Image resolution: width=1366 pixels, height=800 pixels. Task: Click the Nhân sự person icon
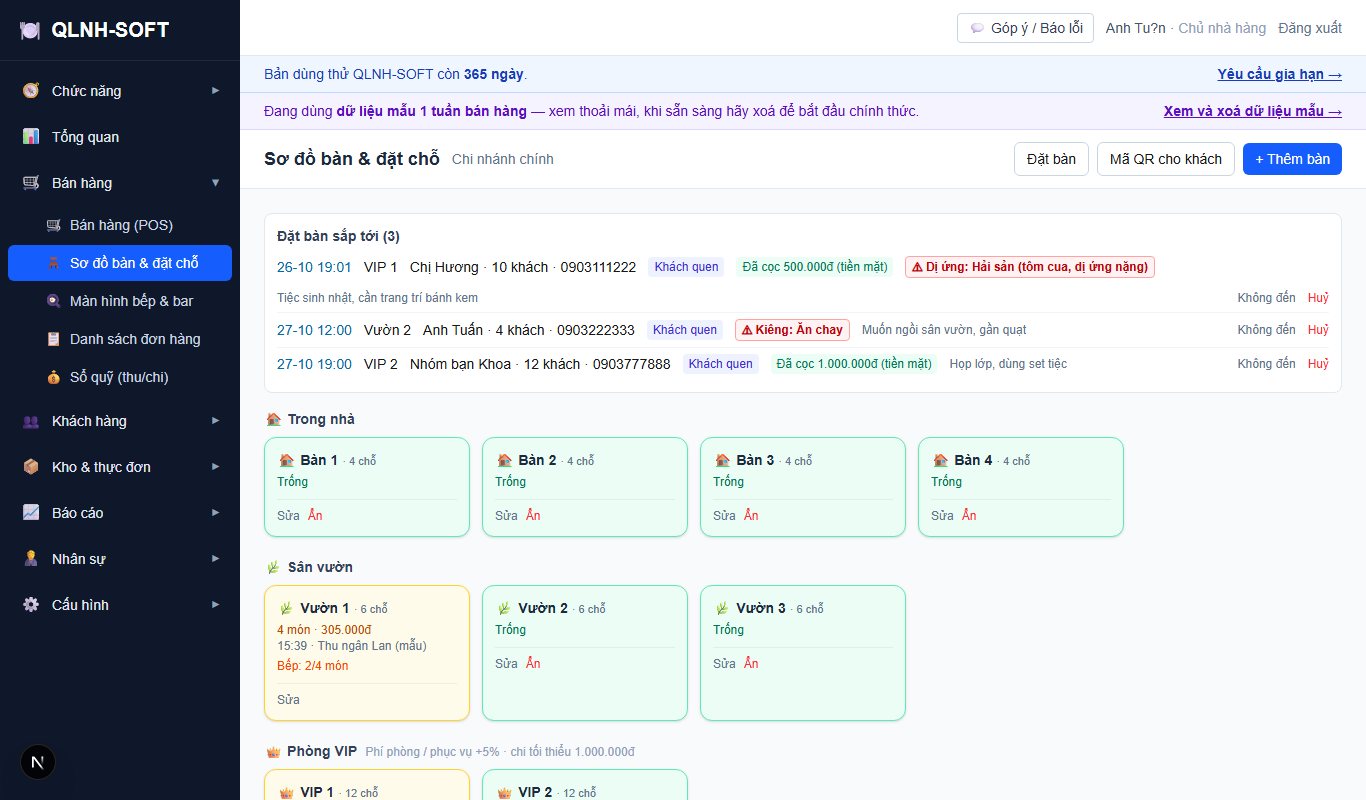click(31, 559)
